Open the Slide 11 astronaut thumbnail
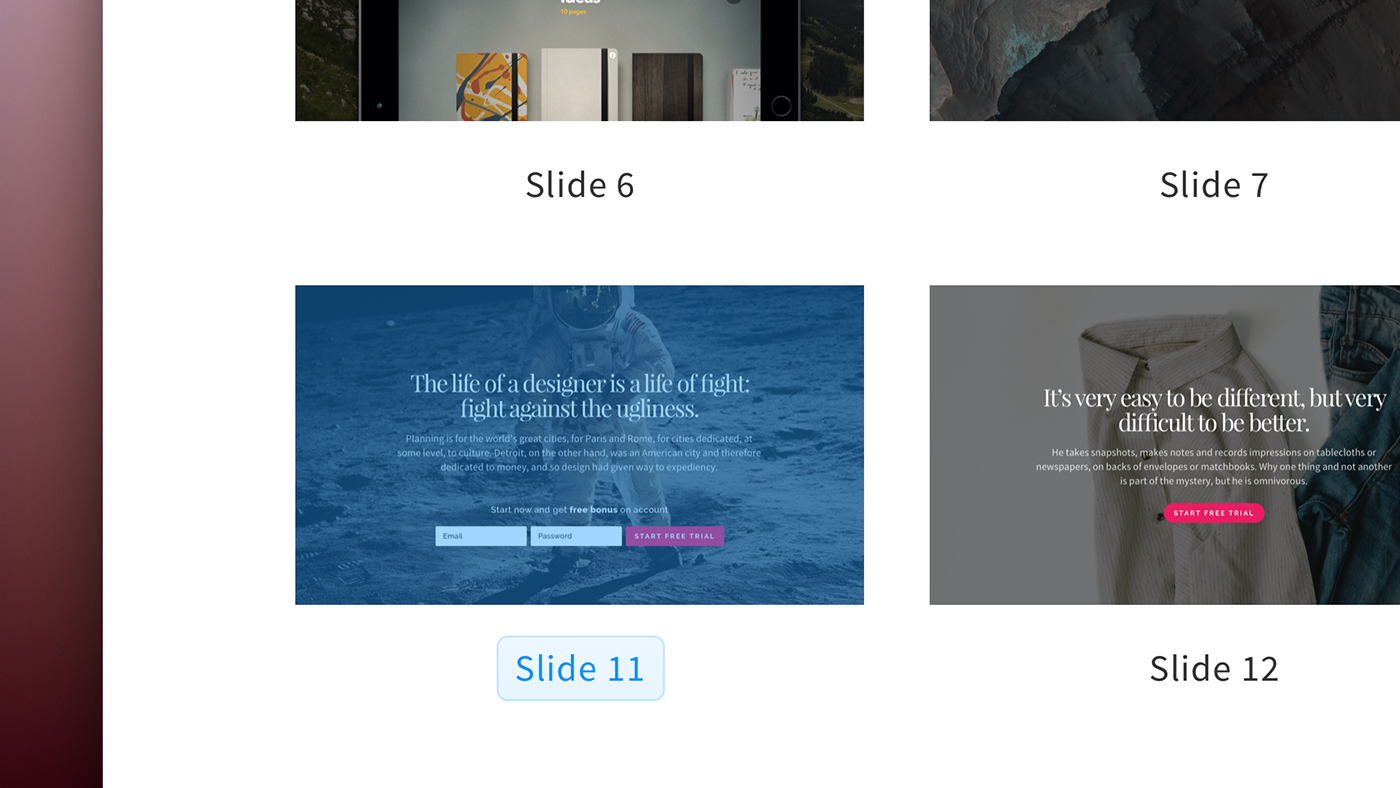Screen dimensions: 1400x788 [x=579, y=445]
